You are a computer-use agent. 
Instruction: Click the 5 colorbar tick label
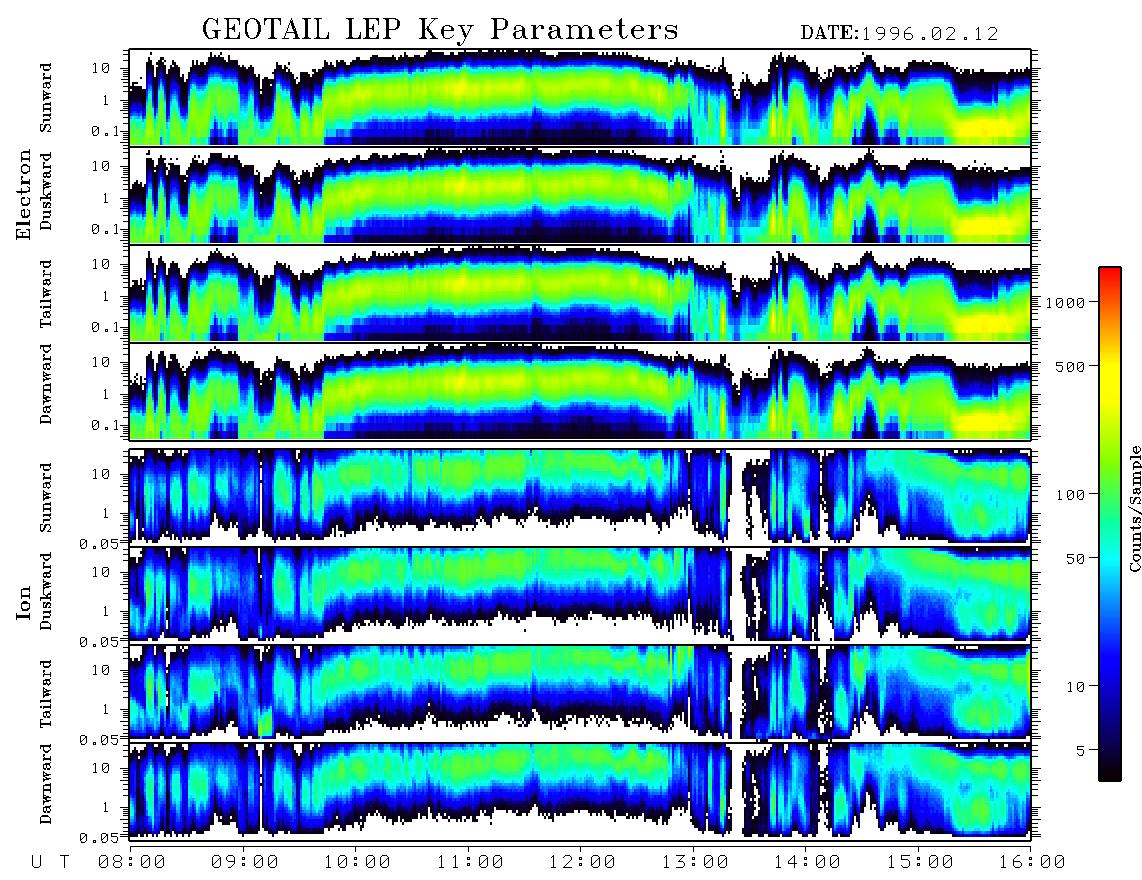(x=1080, y=750)
